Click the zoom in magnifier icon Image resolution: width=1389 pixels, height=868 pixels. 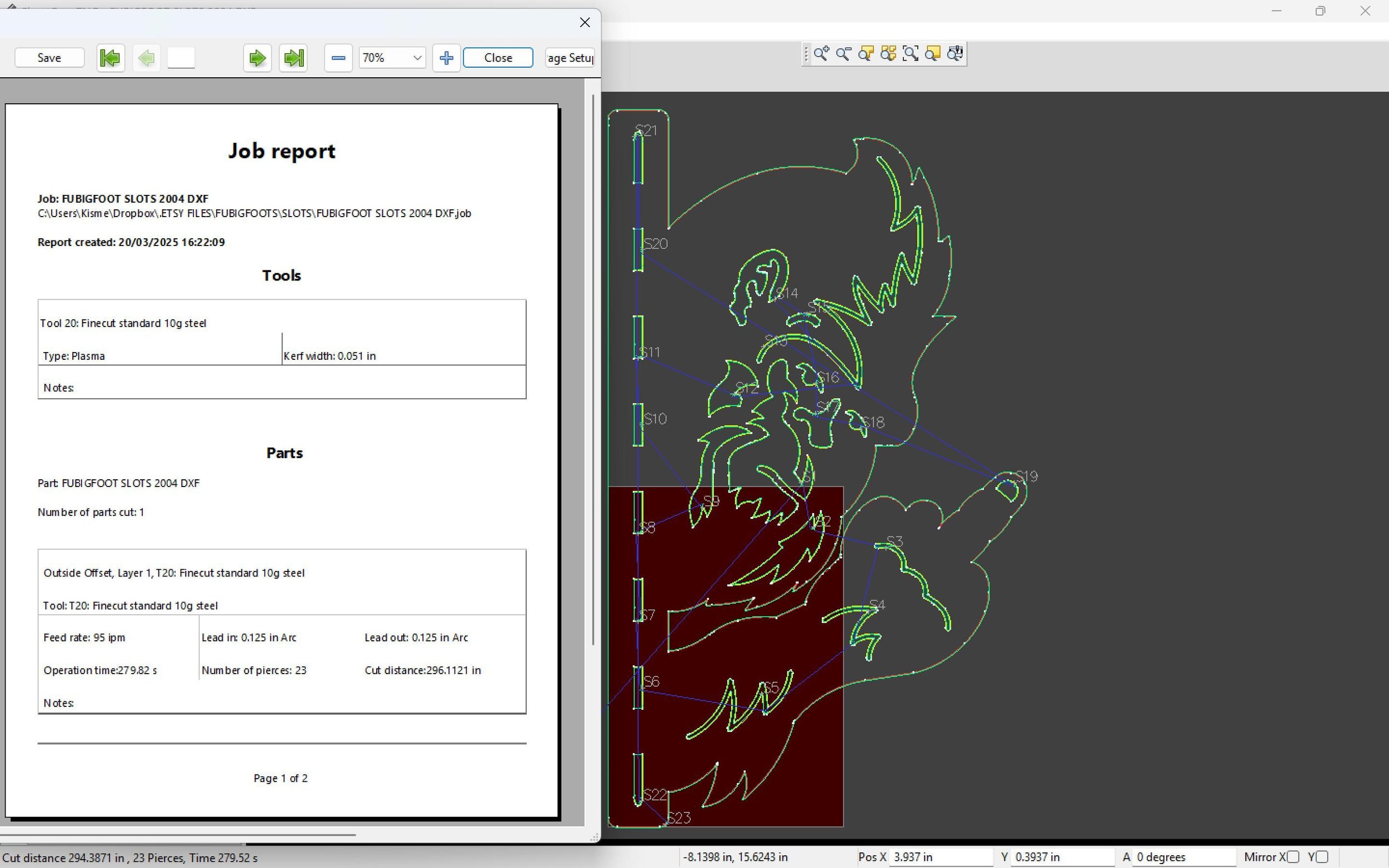point(821,54)
